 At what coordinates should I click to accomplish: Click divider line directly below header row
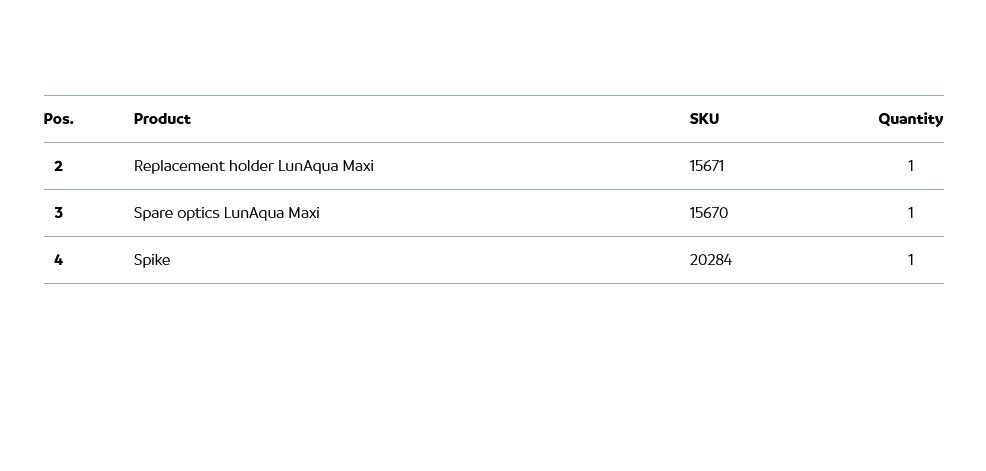point(493,142)
